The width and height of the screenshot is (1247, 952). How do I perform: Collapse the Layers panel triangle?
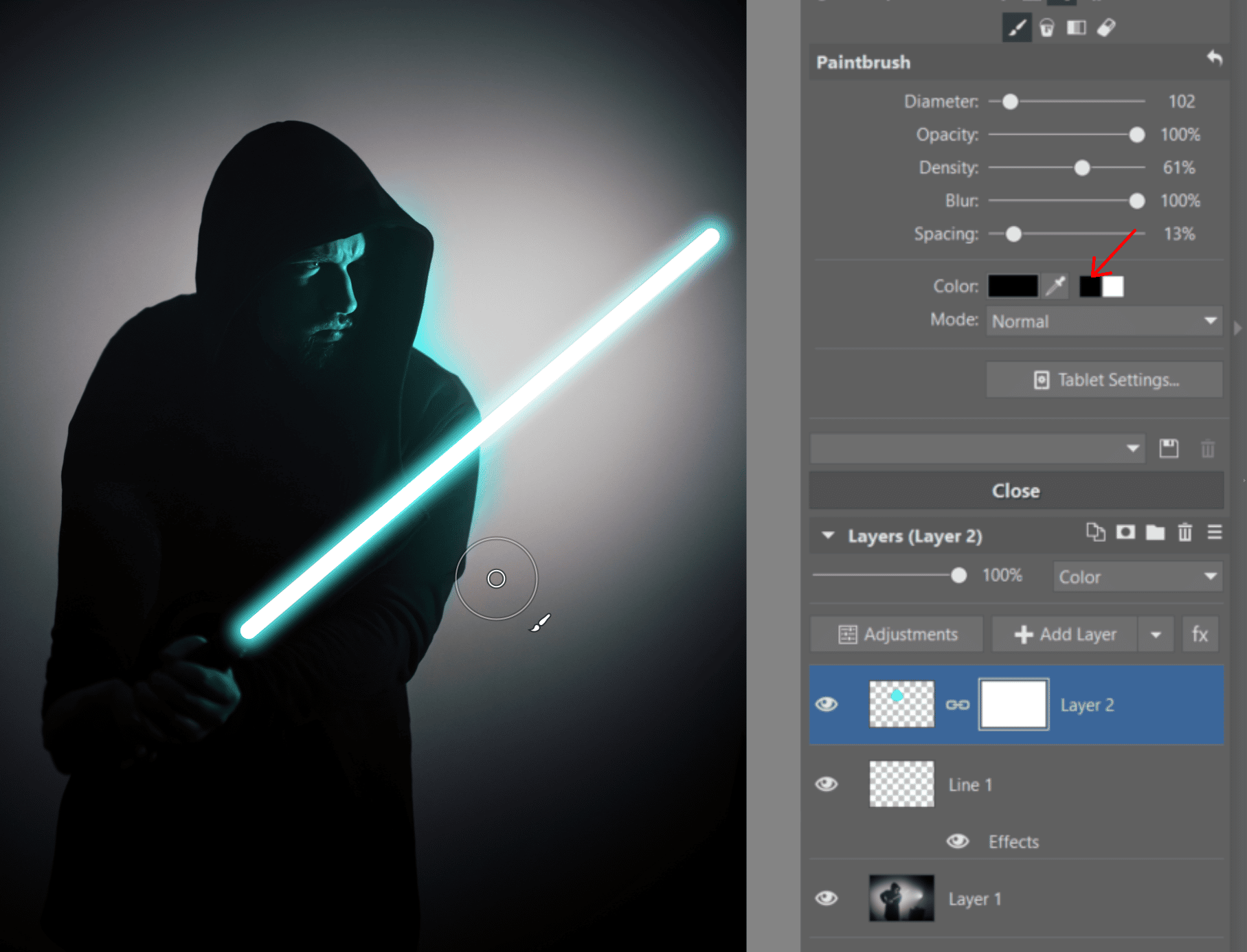[828, 536]
